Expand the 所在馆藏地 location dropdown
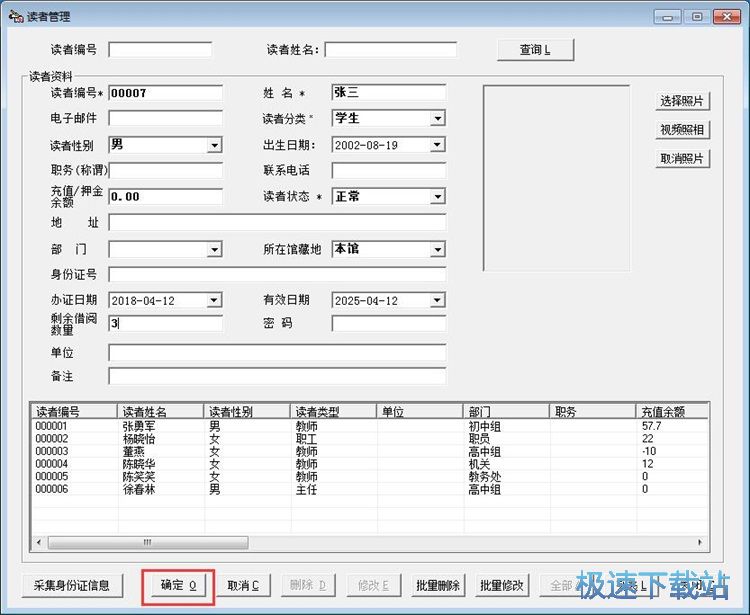The image size is (750, 615). [438, 250]
